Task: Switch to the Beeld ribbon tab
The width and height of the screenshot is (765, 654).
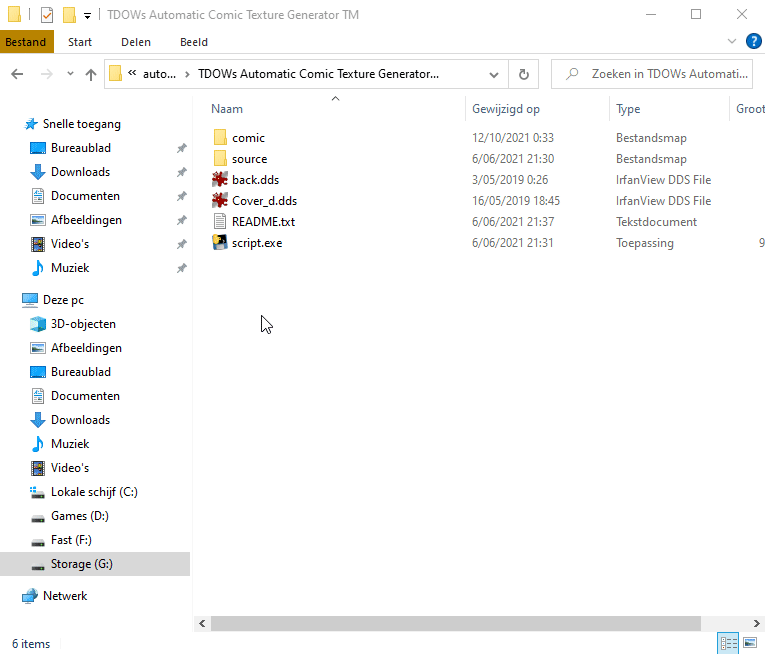Action: (194, 42)
